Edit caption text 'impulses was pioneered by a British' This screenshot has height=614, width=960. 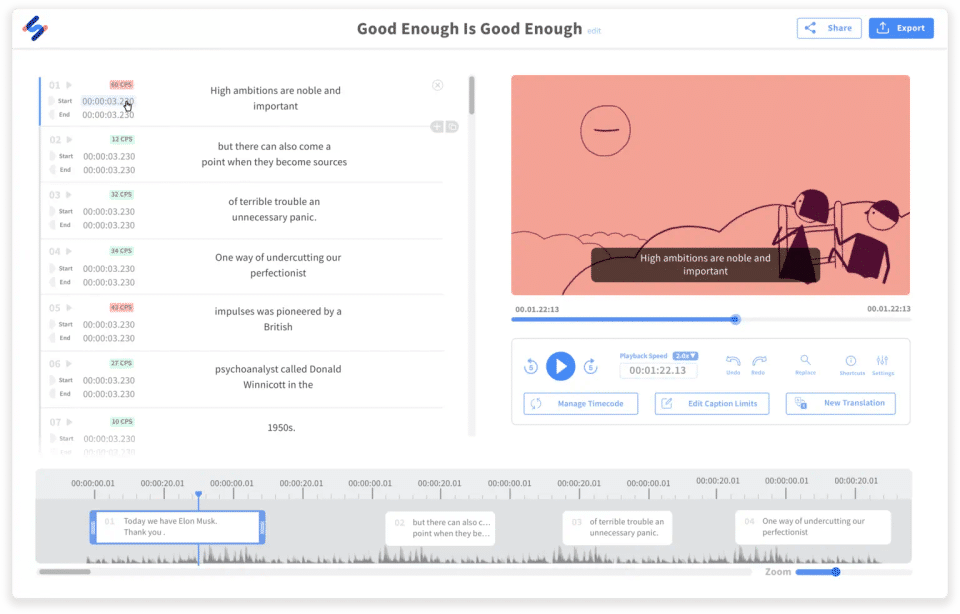pos(278,319)
